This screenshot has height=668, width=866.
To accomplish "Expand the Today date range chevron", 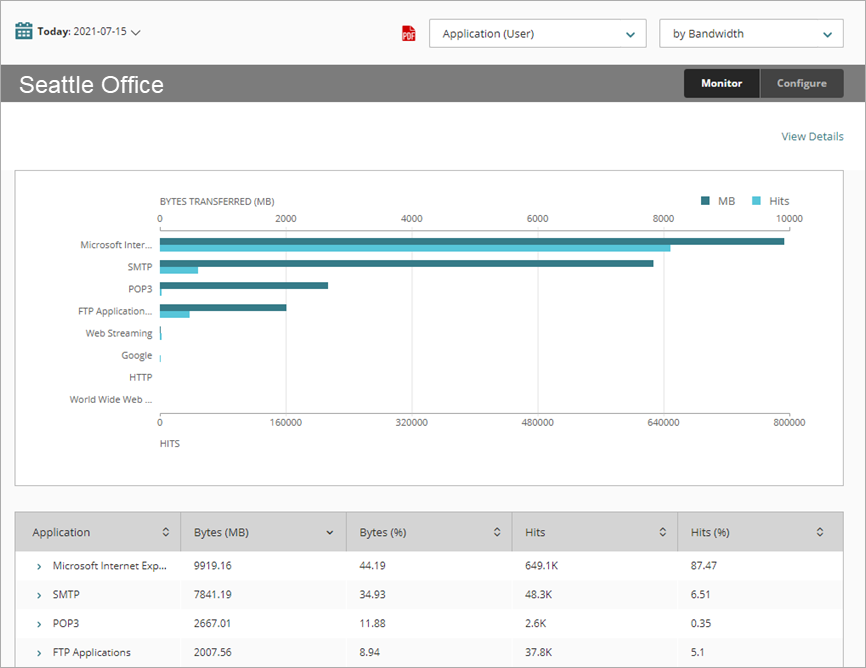I will point(136,32).
